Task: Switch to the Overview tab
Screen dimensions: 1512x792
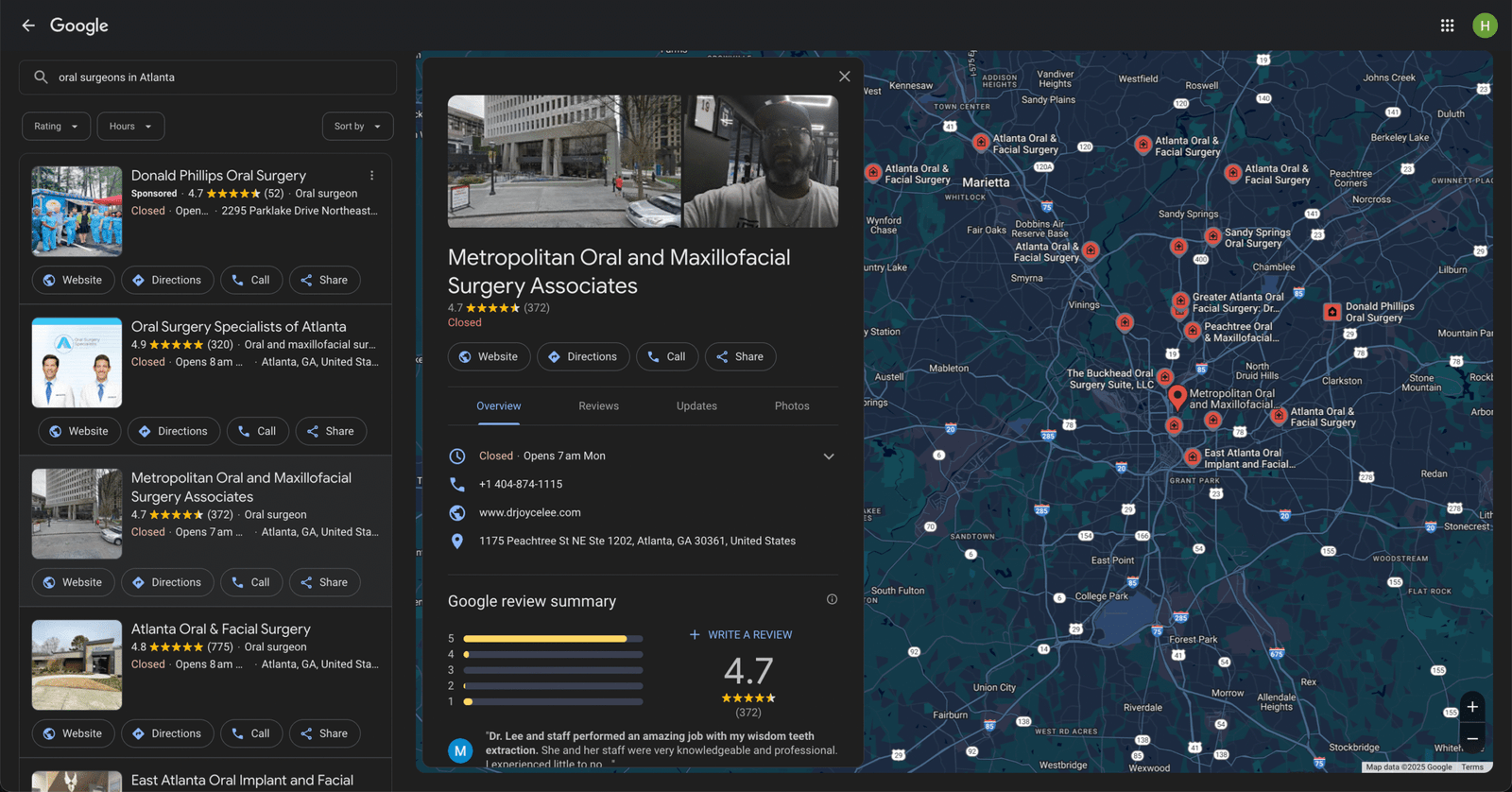Action: click(x=499, y=406)
